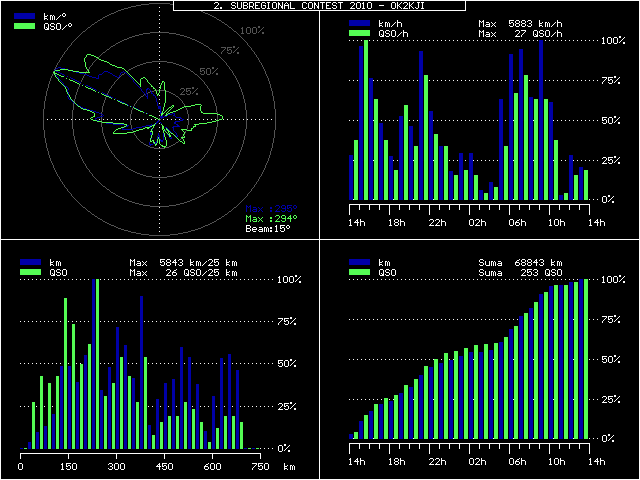The width and height of the screenshot is (640, 480).
Task: Pick the green QSO swatch in distance histogram legend
Action: click(x=31, y=272)
